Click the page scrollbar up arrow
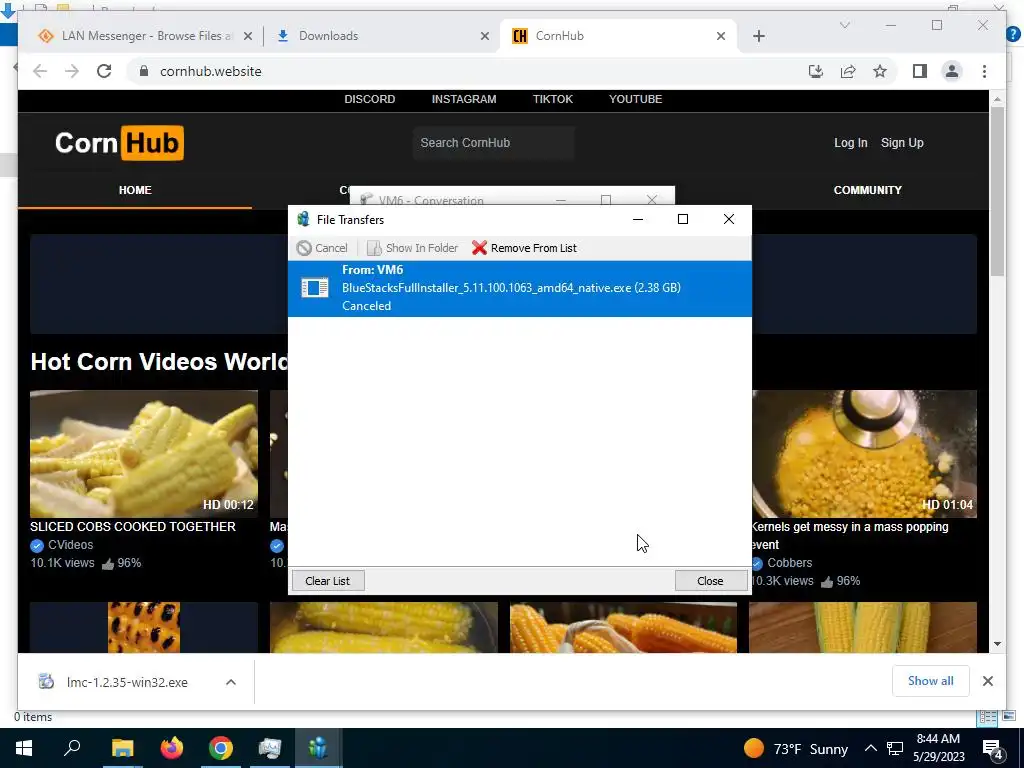The image size is (1024, 768). coord(997,99)
